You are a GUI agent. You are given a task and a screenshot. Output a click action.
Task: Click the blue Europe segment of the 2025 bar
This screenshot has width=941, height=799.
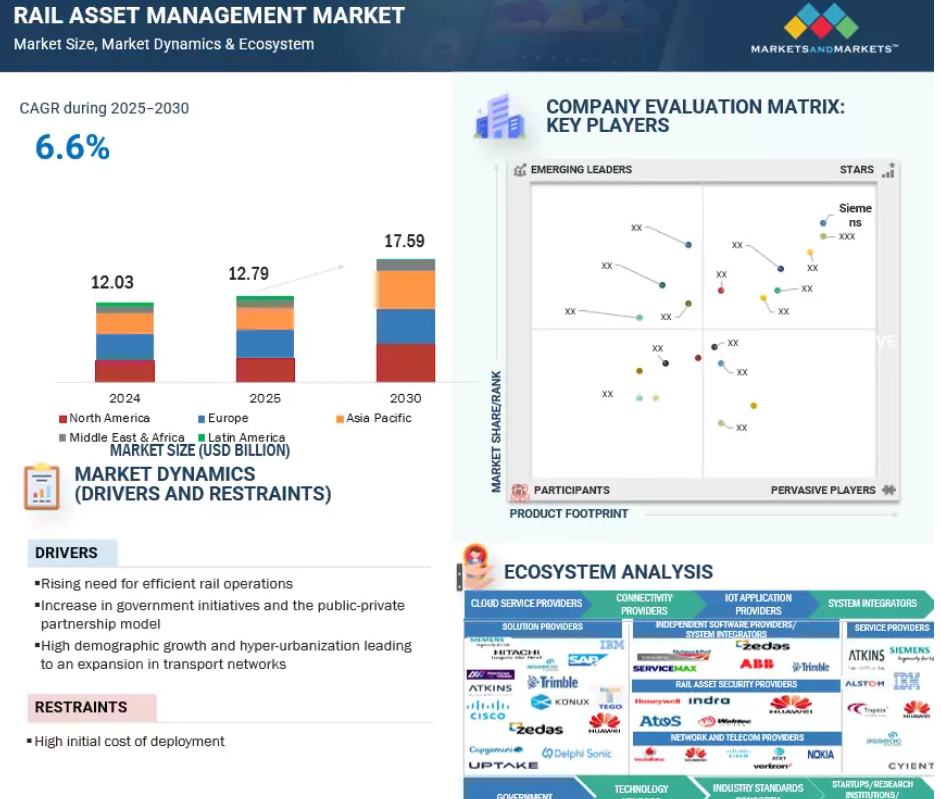pyautogui.click(x=265, y=344)
